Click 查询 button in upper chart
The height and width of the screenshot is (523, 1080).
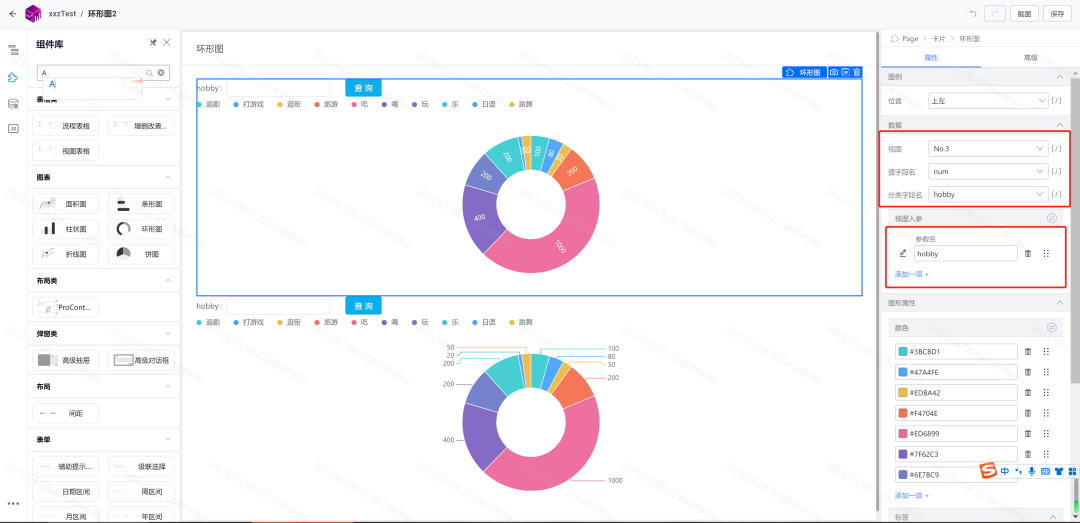363,88
